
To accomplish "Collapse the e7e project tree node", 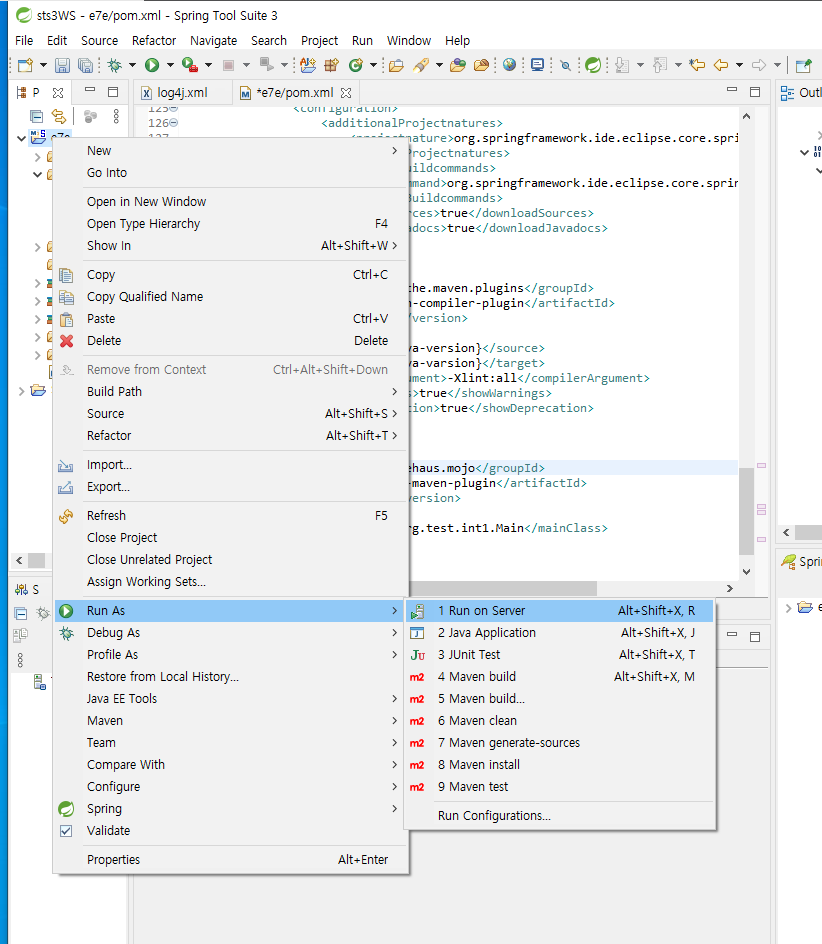I will click(21, 138).
